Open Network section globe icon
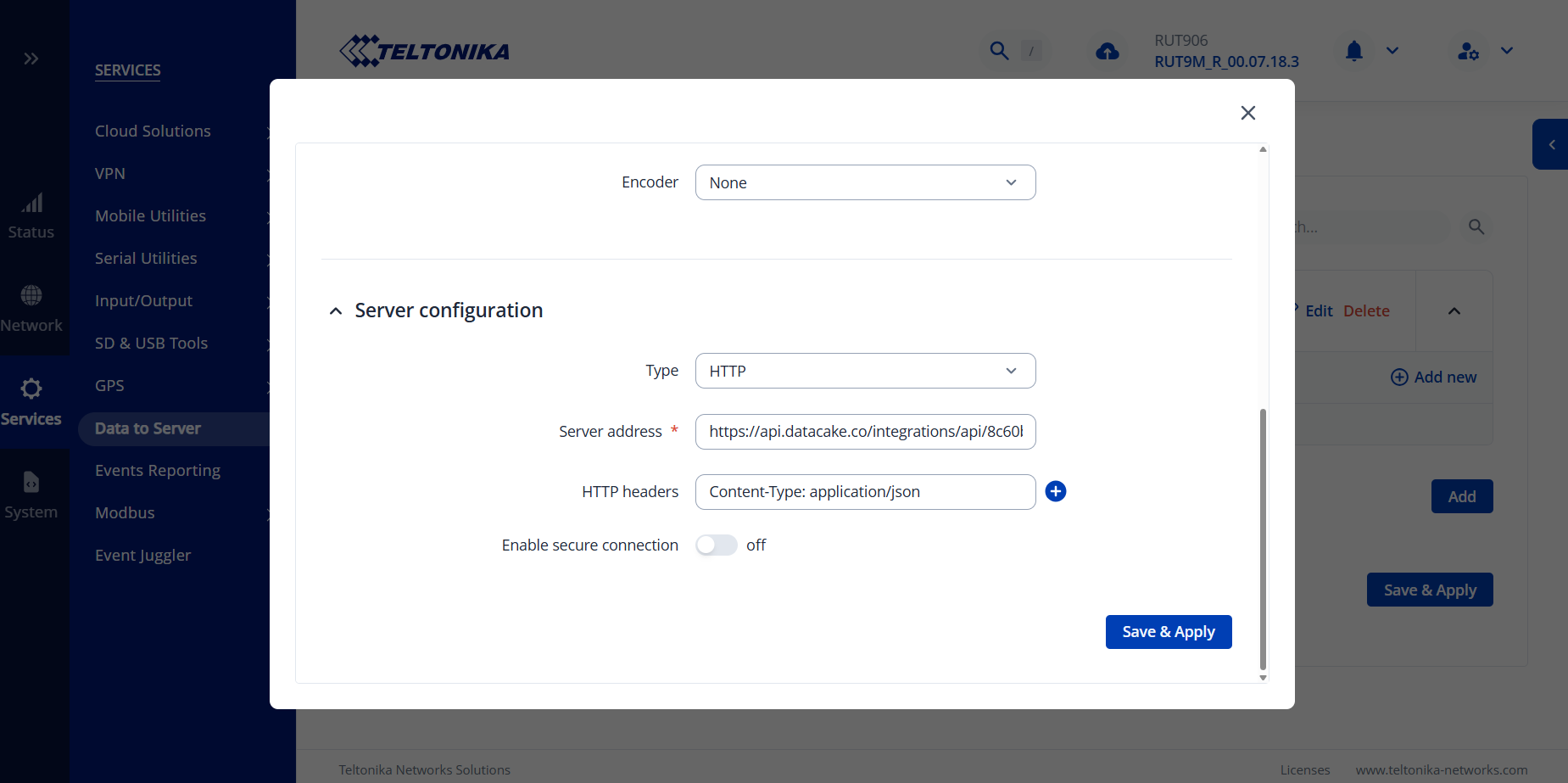The height and width of the screenshot is (783, 1568). click(31, 295)
